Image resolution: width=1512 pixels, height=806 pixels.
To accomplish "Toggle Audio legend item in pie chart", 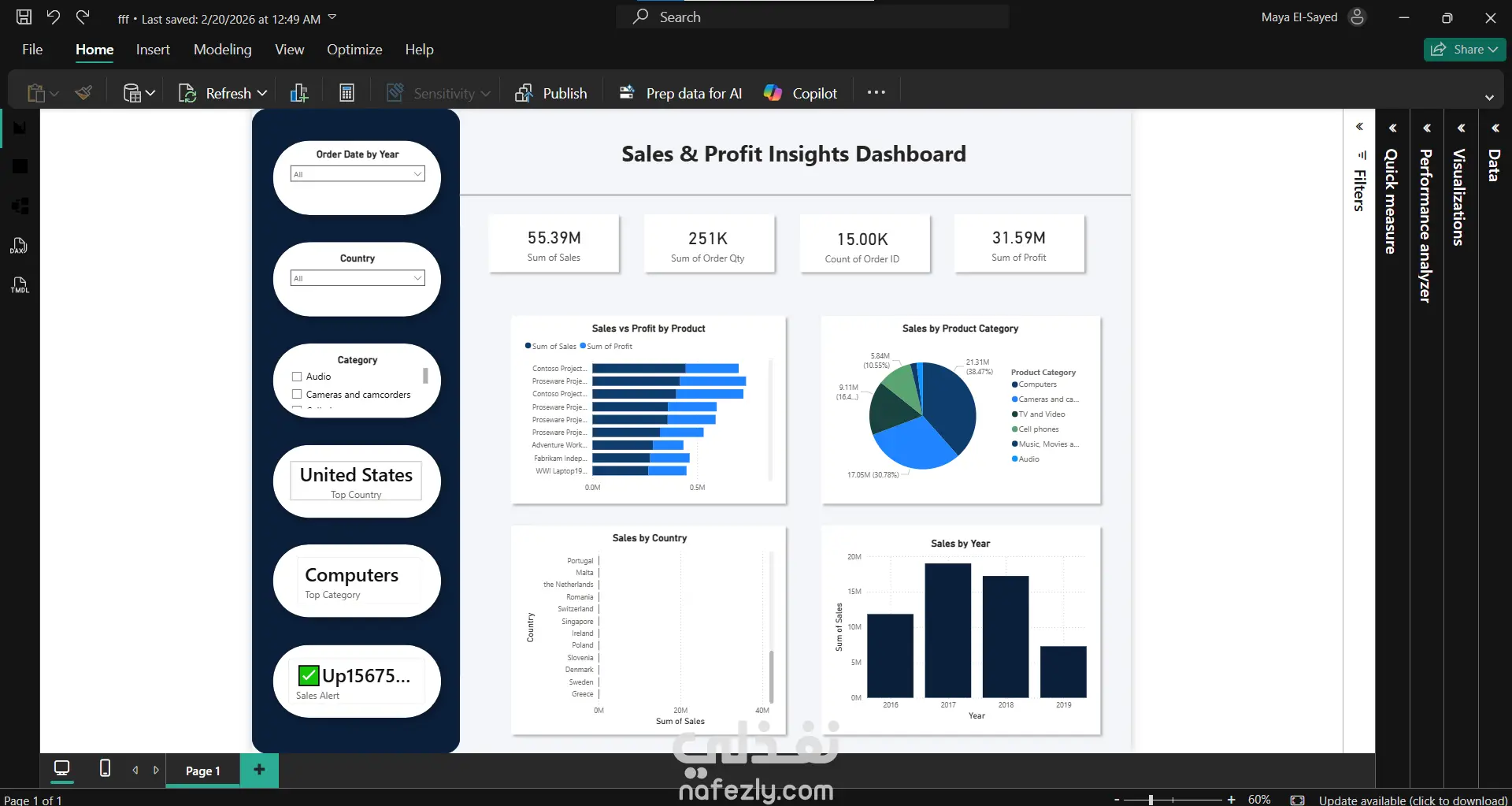I will click(1025, 459).
